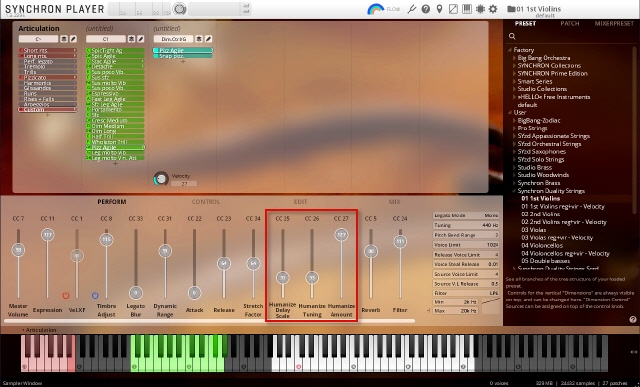Image resolution: width=640 pixels, height=387 pixels.
Task: Click the preset search magnifier icon
Action: point(512,36)
